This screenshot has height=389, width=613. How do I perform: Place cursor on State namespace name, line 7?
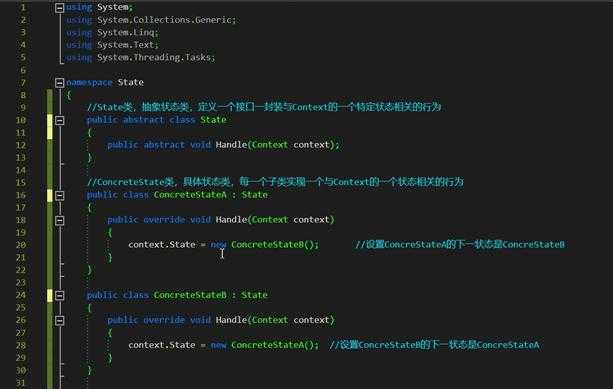[x=131, y=82]
